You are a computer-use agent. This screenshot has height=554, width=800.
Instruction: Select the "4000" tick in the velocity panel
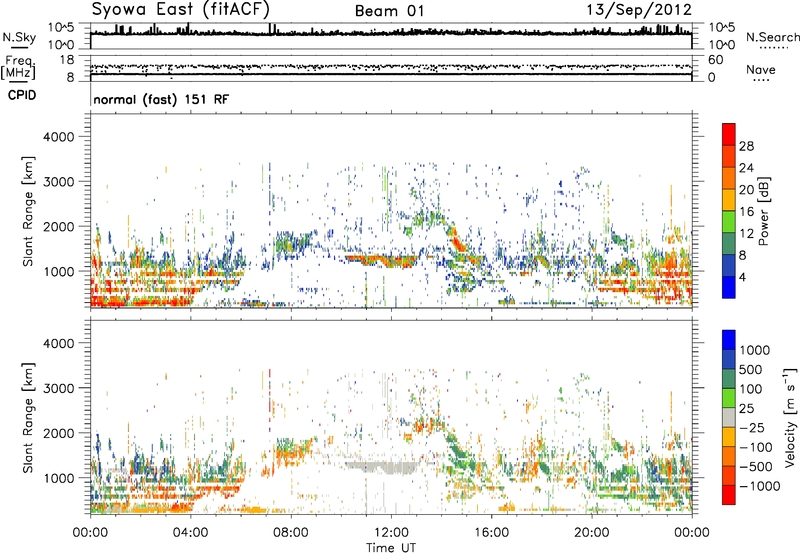(x=59, y=343)
